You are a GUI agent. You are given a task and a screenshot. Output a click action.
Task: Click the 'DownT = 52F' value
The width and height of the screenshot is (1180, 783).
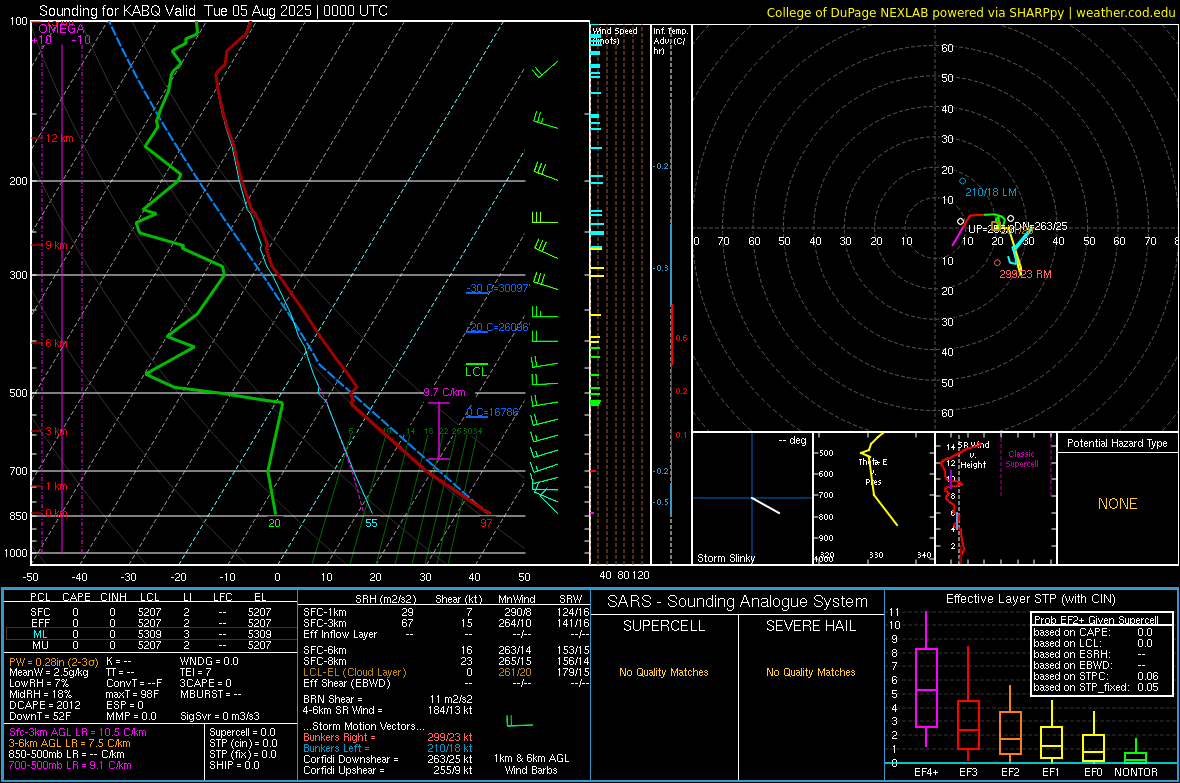pos(39,716)
